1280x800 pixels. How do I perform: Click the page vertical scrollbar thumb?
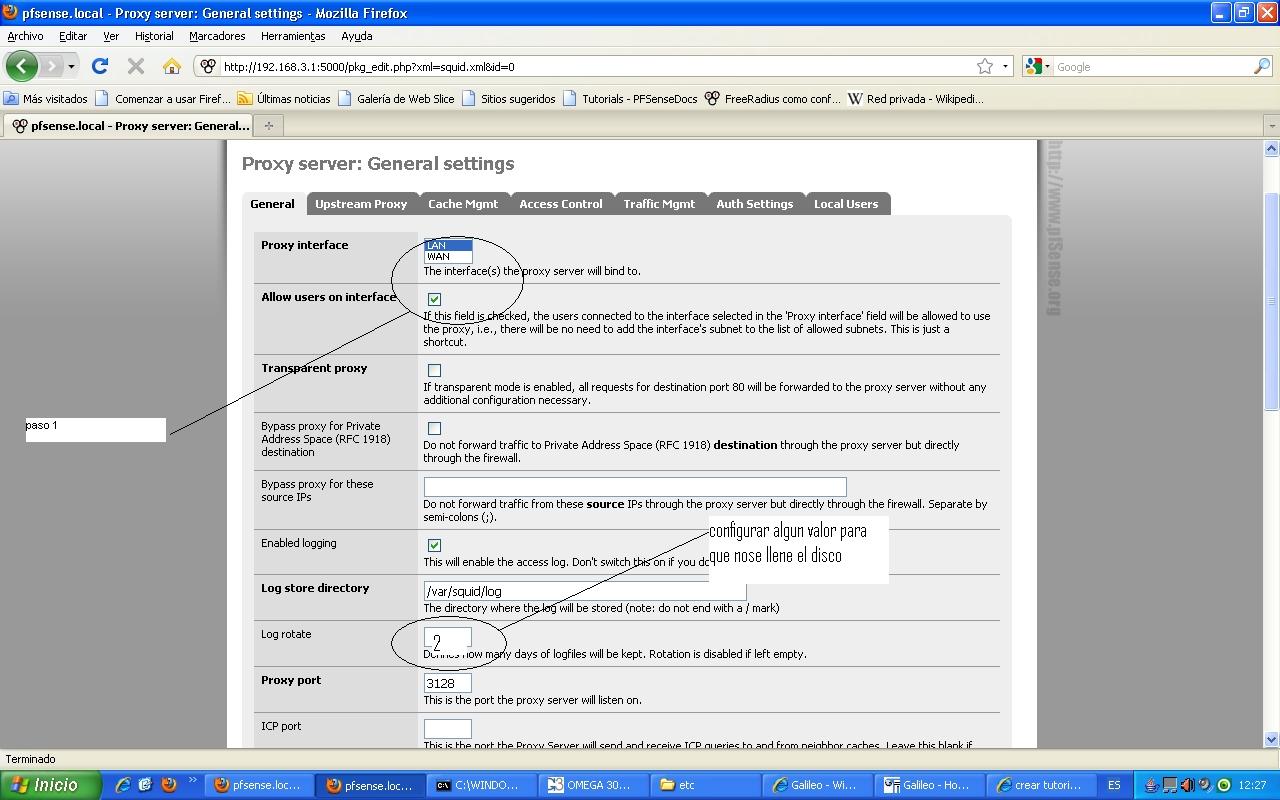point(1271,300)
